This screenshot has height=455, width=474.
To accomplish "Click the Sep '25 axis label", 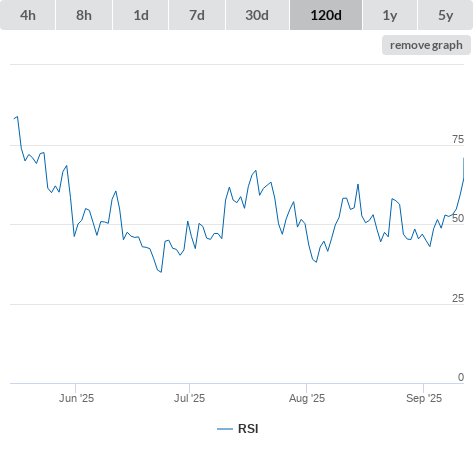I will pos(424,398).
